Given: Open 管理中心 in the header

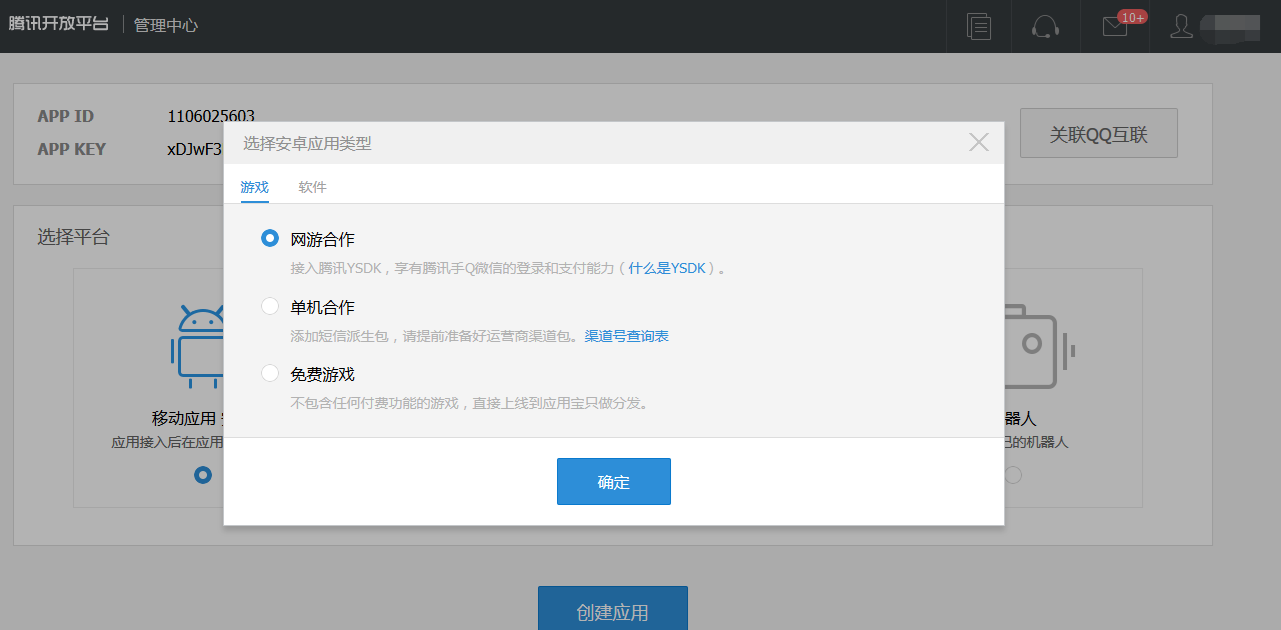Looking at the screenshot, I should click(x=166, y=25).
